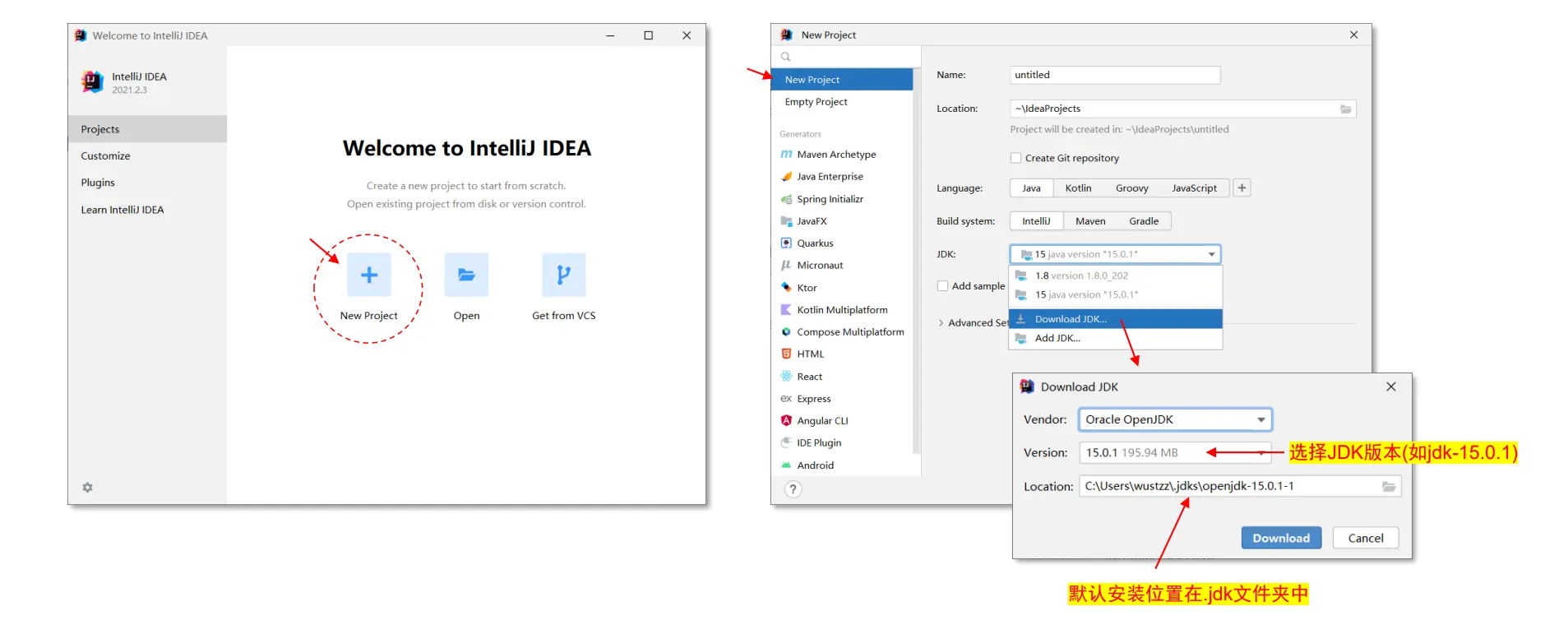This screenshot has height=625, width=1568.
Task: Click Cancel in Download JDK dialog
Action: click(1366, 538)
